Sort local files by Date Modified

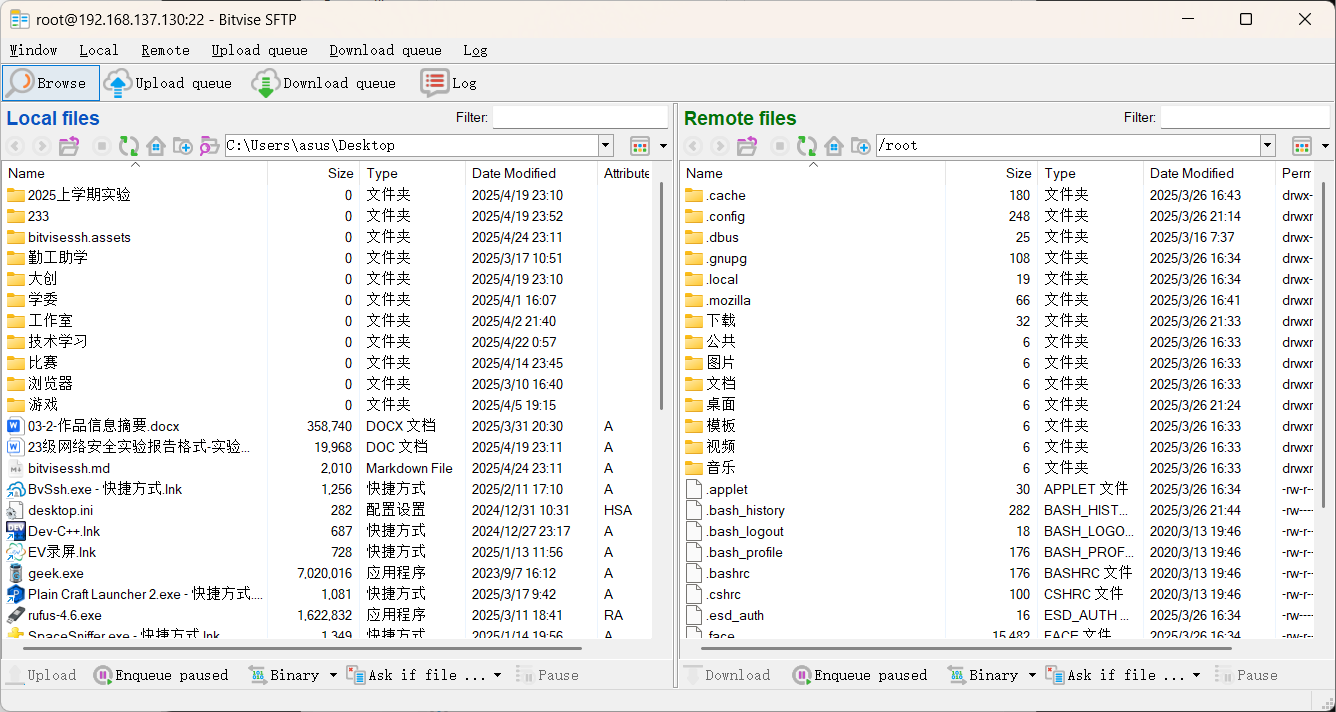pos(531,173)
